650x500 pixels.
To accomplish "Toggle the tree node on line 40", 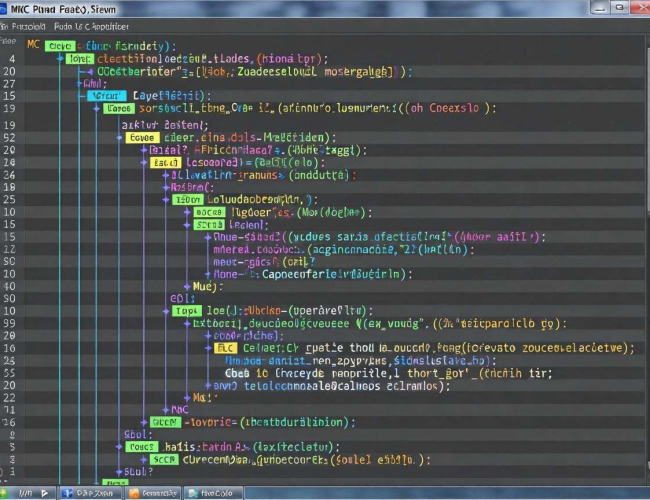I will 187,286.
